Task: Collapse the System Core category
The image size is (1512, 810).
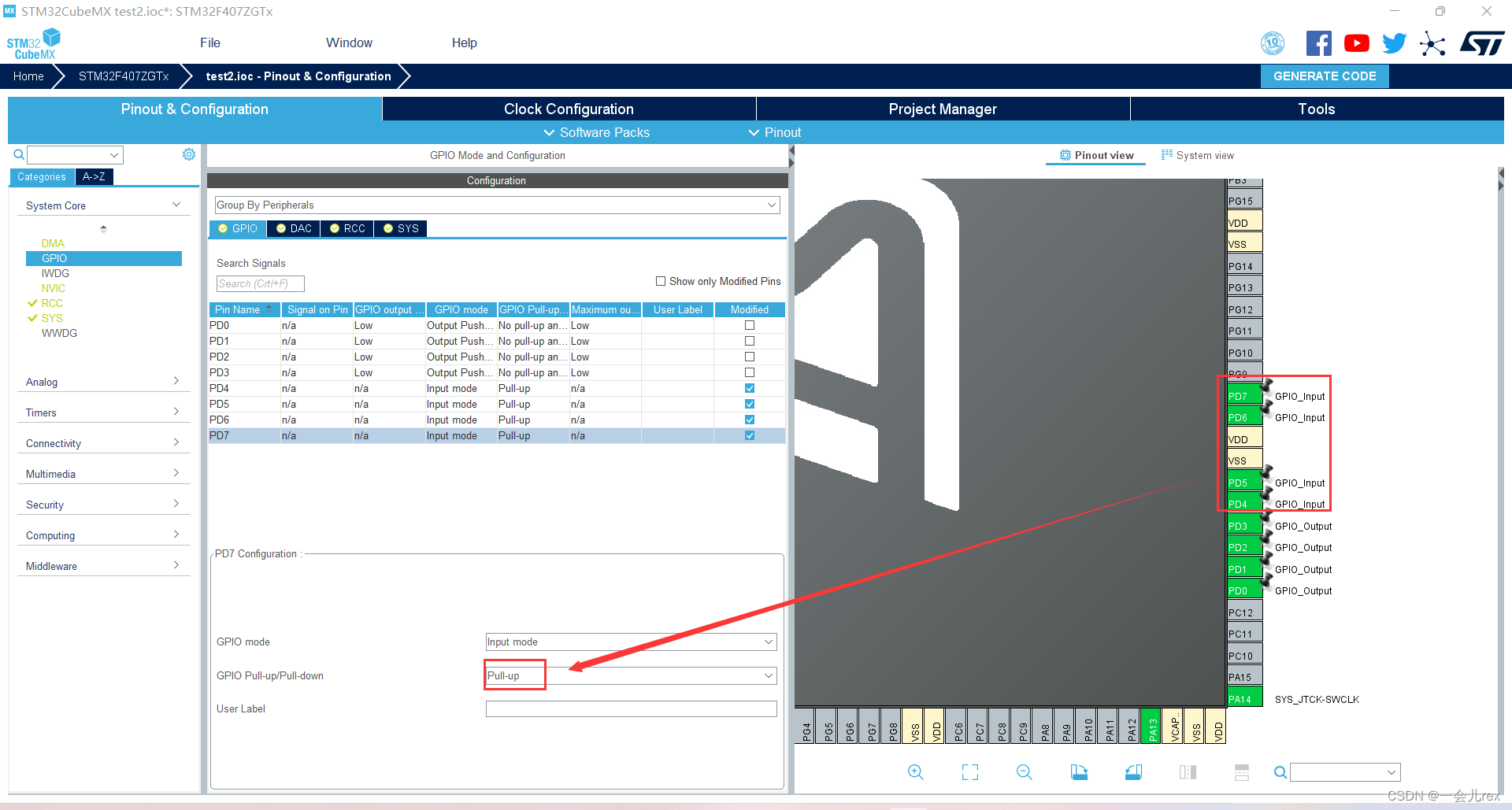Action: pos(103,205)
